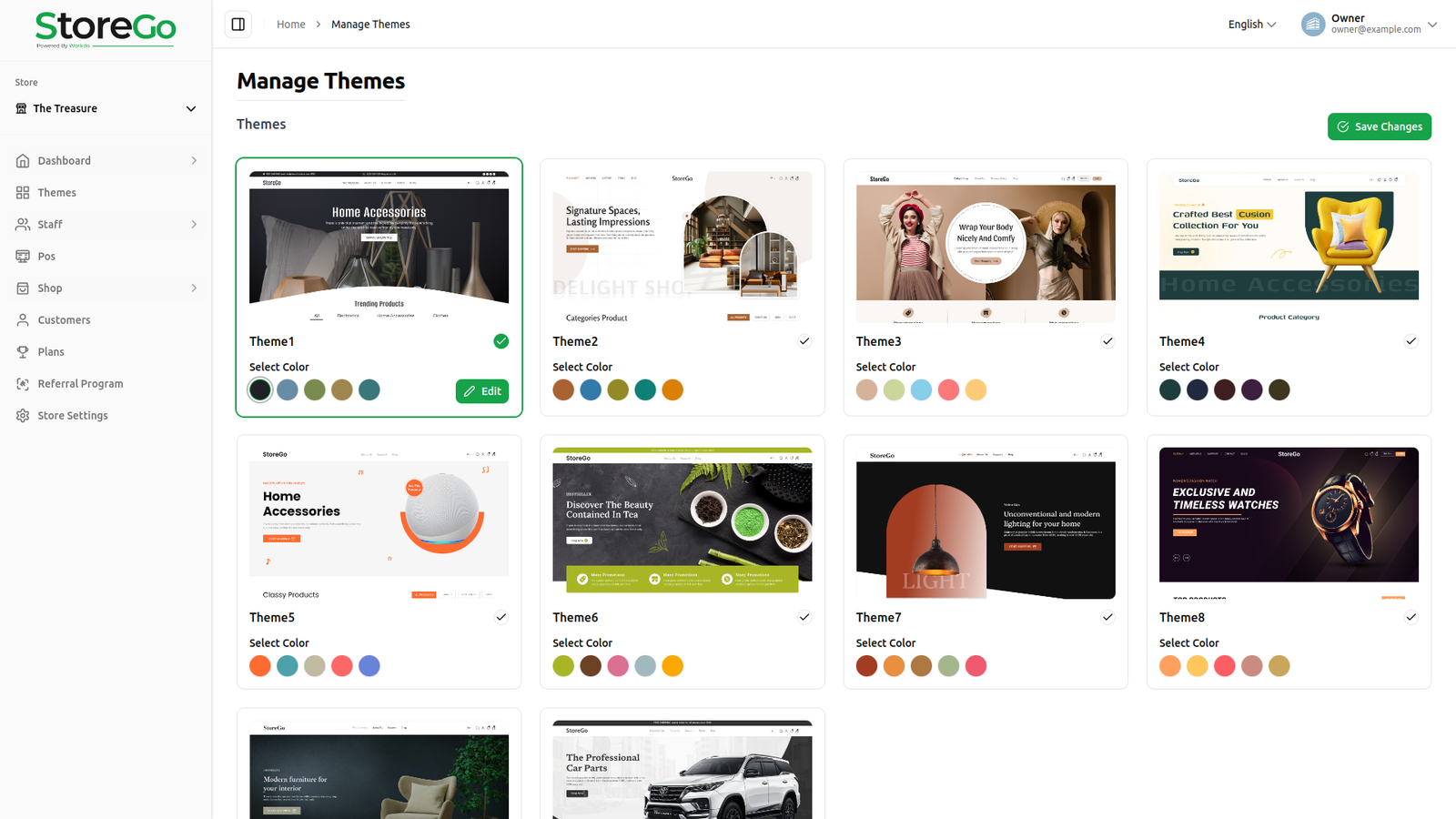Click the Themes grid icon in sidebar
The image size is (1456, 819).
tap(23, 193)
